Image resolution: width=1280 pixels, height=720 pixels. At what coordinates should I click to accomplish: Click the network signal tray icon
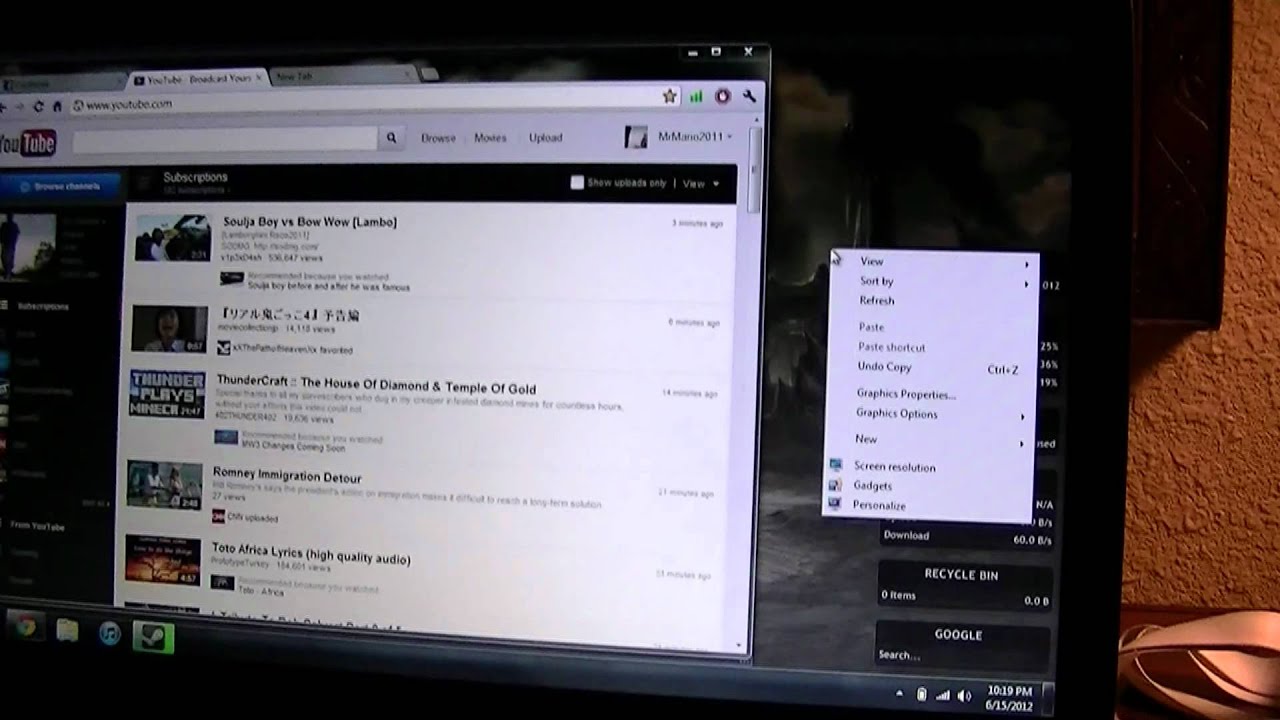(x=942, y=695)
